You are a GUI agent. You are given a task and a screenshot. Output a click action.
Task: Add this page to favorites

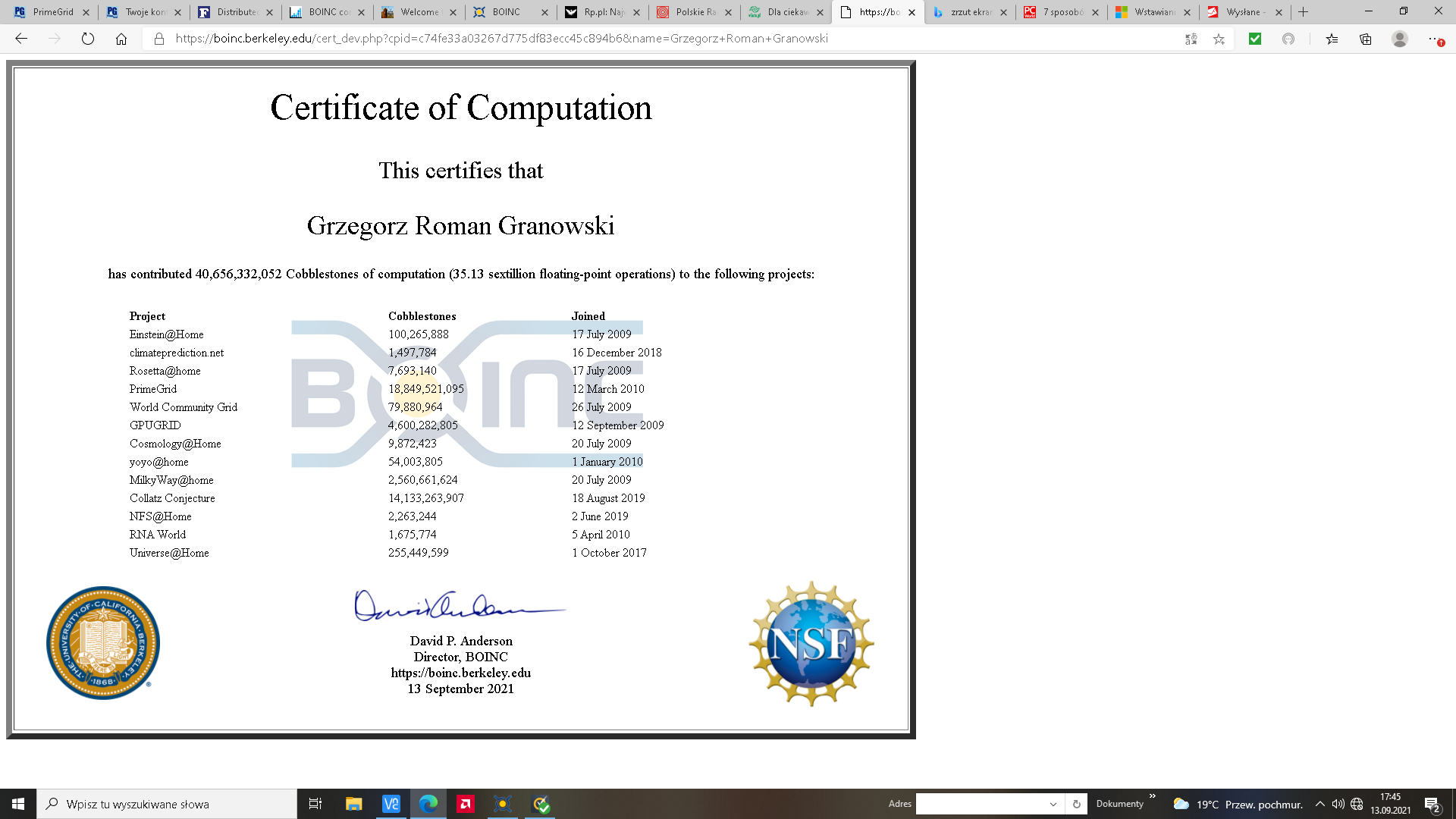[x=1219, y=39]
